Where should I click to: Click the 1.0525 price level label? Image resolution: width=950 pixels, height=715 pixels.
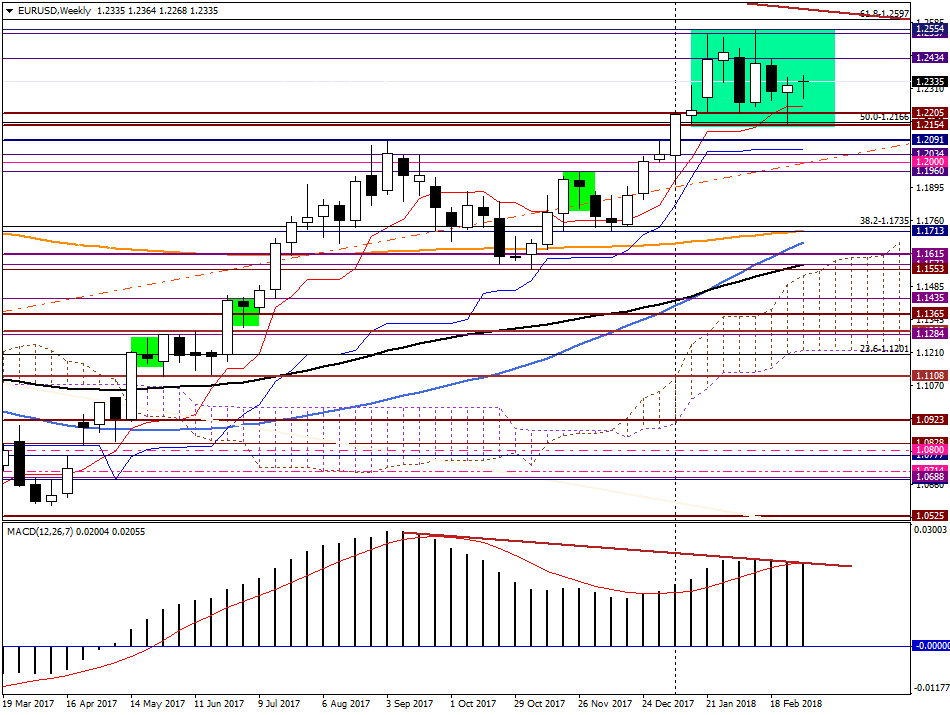(x=930, y=516)
